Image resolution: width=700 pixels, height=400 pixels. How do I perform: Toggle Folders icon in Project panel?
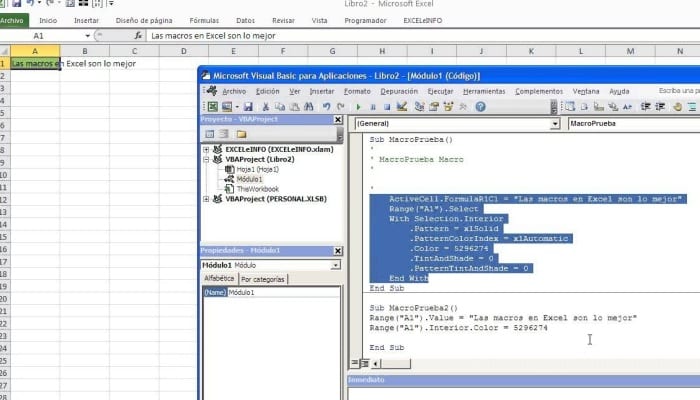click(242, 134)
